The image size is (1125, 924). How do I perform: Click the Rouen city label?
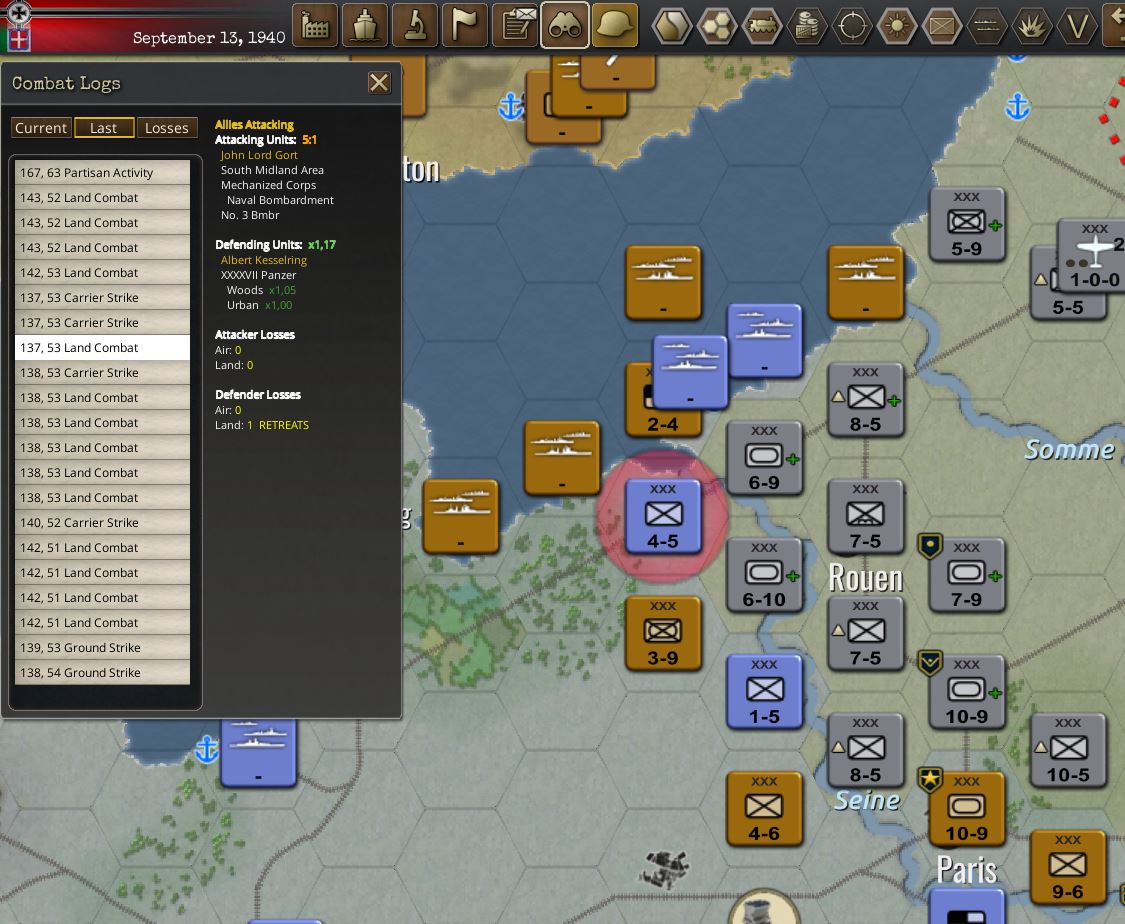pos(865,578)
